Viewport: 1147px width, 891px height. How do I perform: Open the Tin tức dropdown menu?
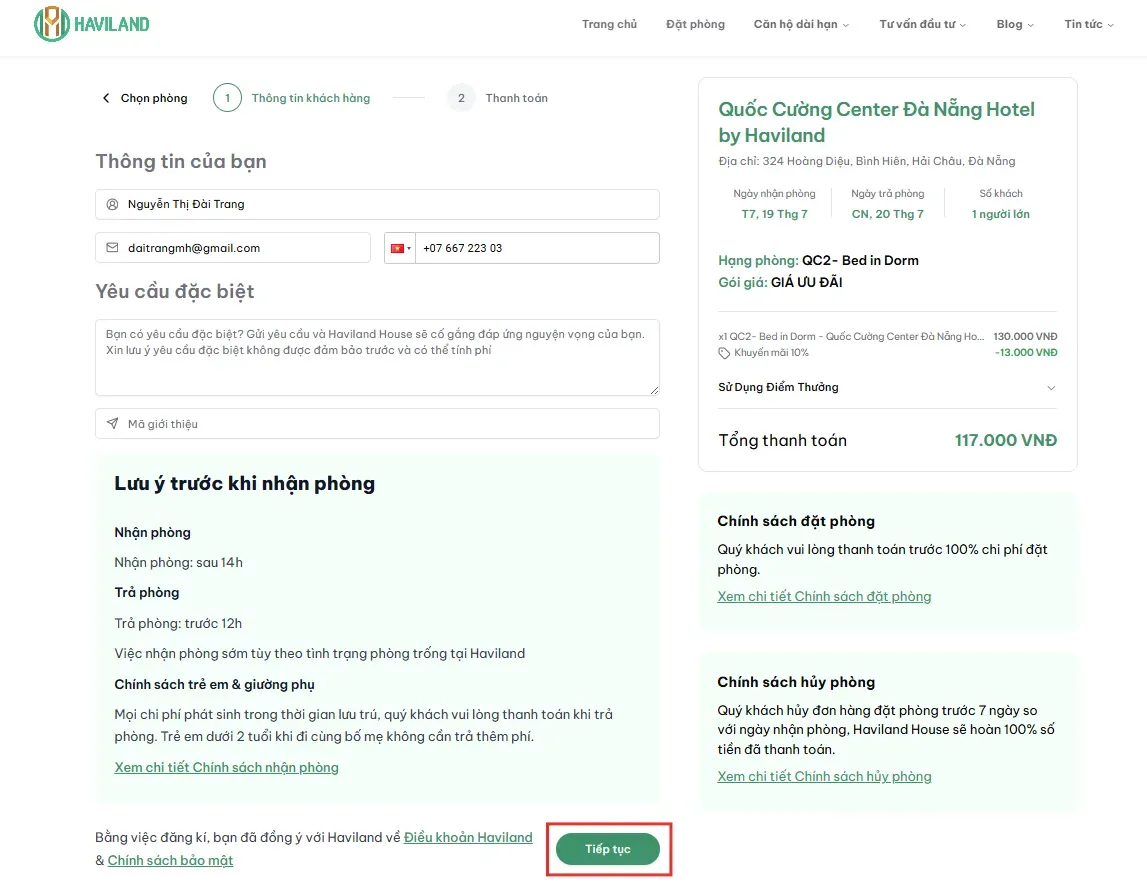(x=1088, y=24)
